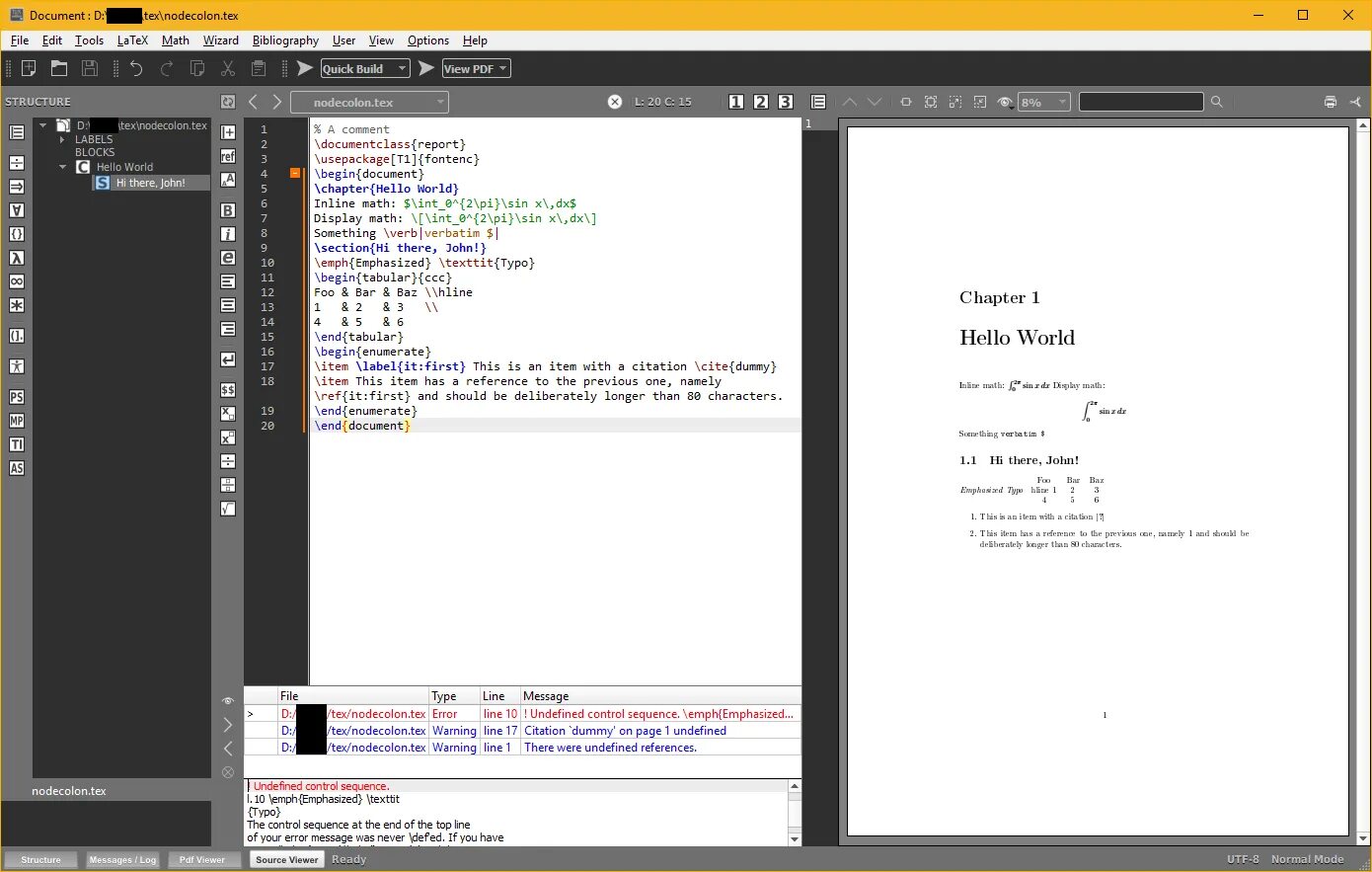Click the square root math icon
Image resolution: width=1372 pixels, height=872 pixels.
[x=228, y=509]
